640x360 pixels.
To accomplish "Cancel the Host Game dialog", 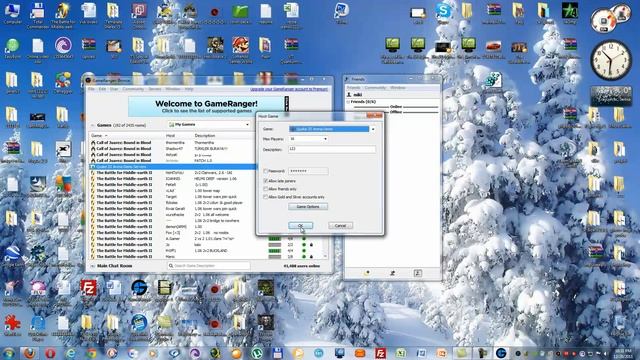I will (340, 226).
